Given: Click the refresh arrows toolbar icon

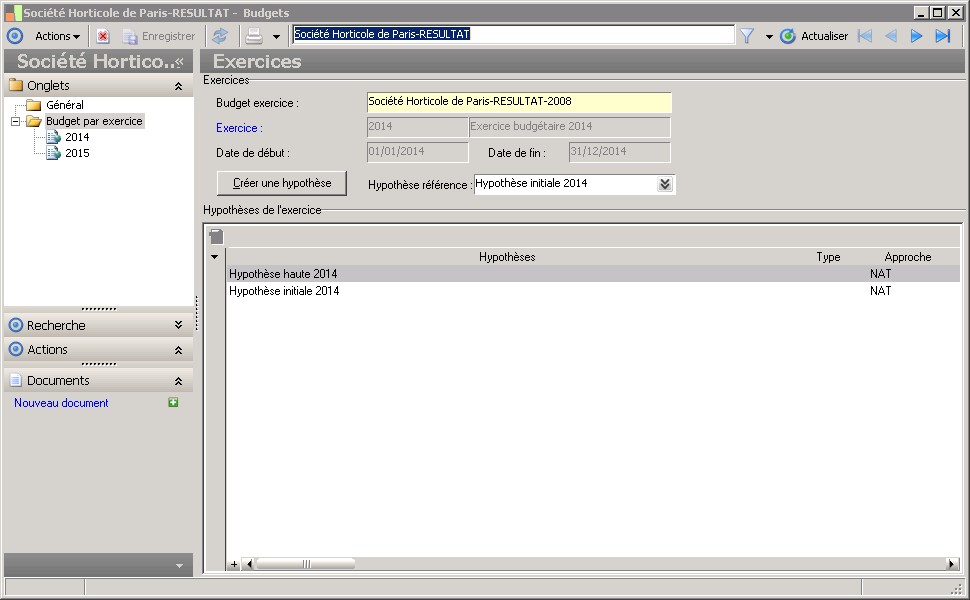Looking at the screenshot, I should coord(220,36).
